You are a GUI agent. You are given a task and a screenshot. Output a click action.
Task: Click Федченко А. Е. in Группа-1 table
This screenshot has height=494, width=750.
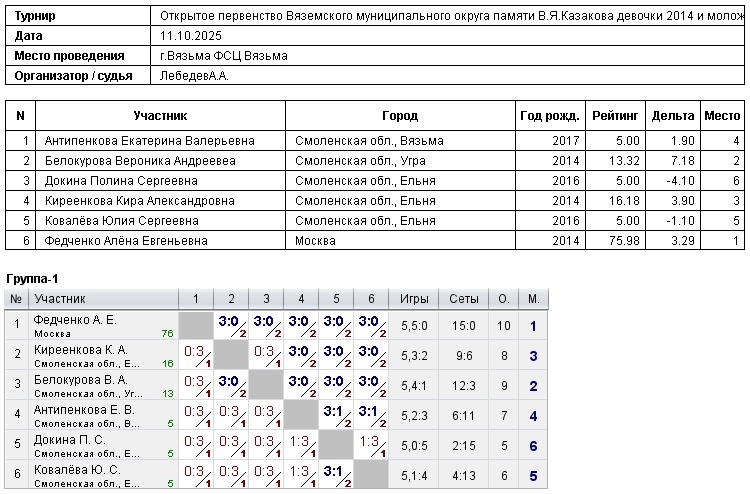76,320
